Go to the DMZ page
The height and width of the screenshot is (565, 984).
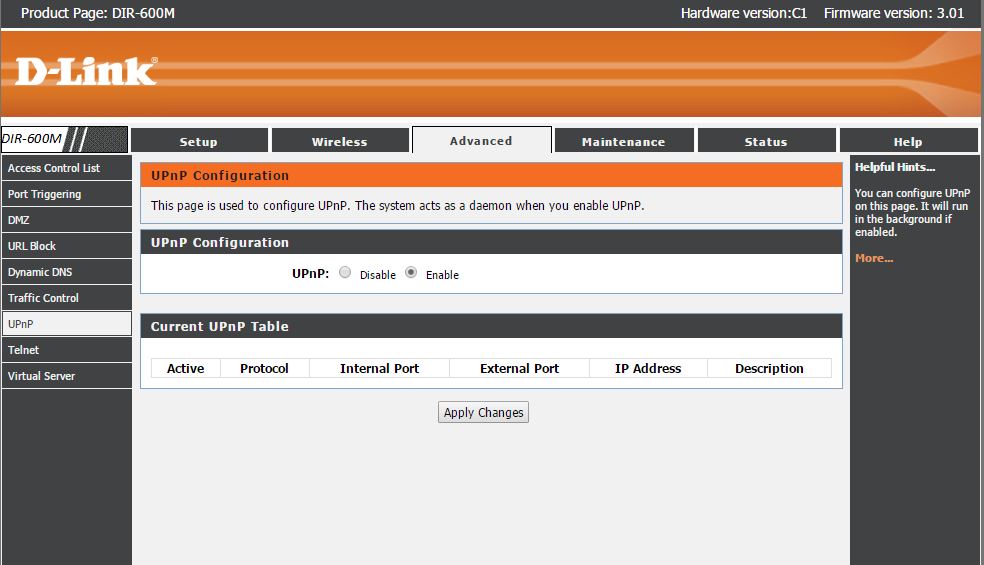click(67, 220)
